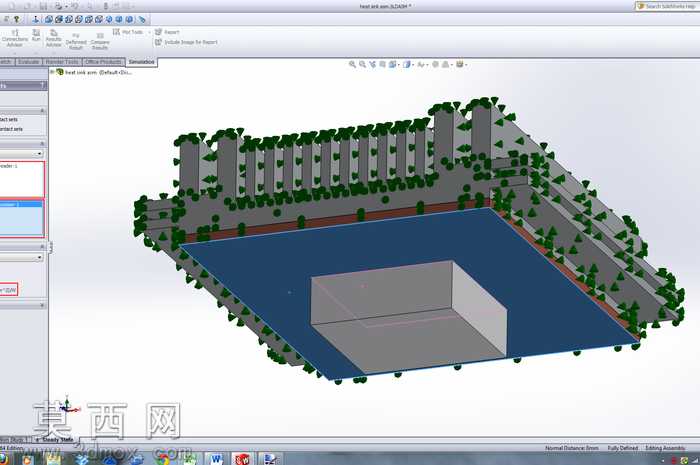This screenshot has width=700, height=465.
Task: Click the Help question mark toolbar icon
Action: point(17,19)
